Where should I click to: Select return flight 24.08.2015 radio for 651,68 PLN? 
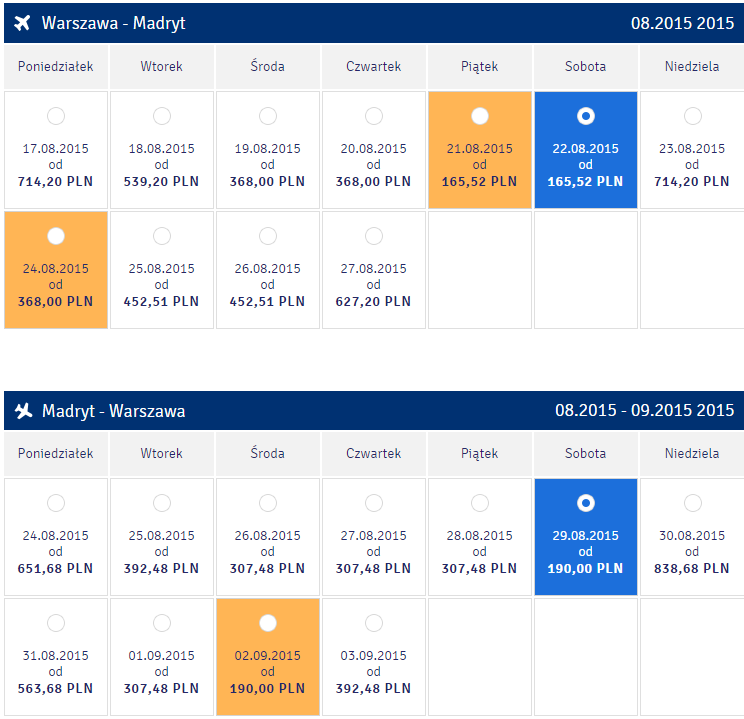56,503
